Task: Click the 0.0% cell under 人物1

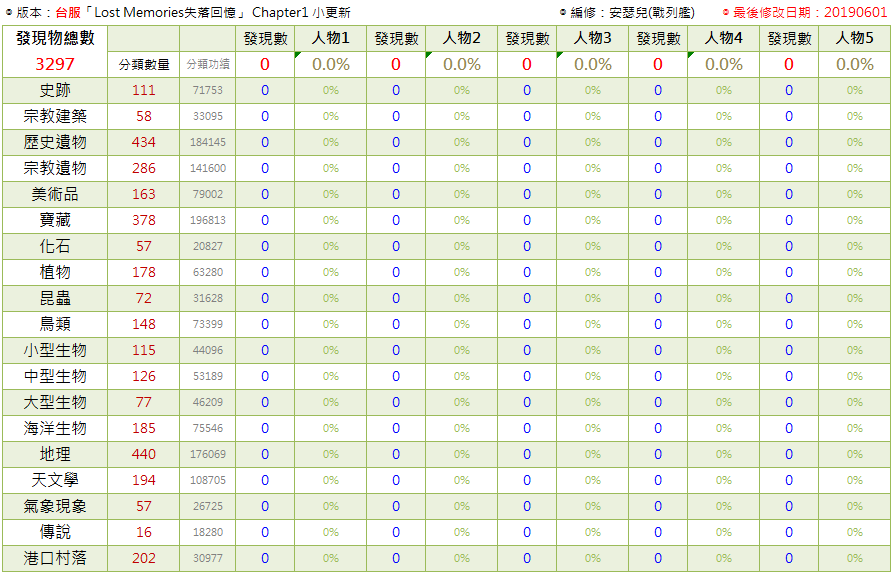Action: point(330,64)
